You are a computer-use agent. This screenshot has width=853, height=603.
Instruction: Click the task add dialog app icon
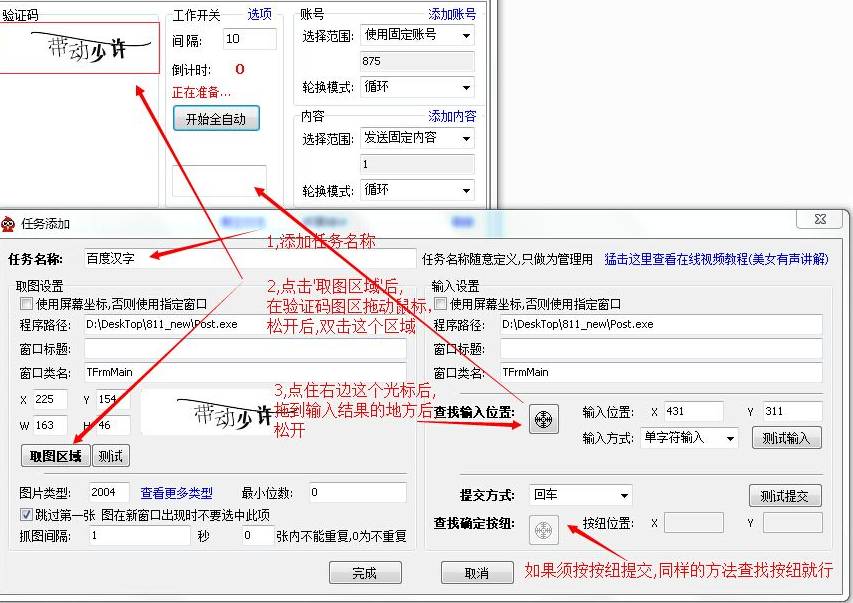pos(8,224)
